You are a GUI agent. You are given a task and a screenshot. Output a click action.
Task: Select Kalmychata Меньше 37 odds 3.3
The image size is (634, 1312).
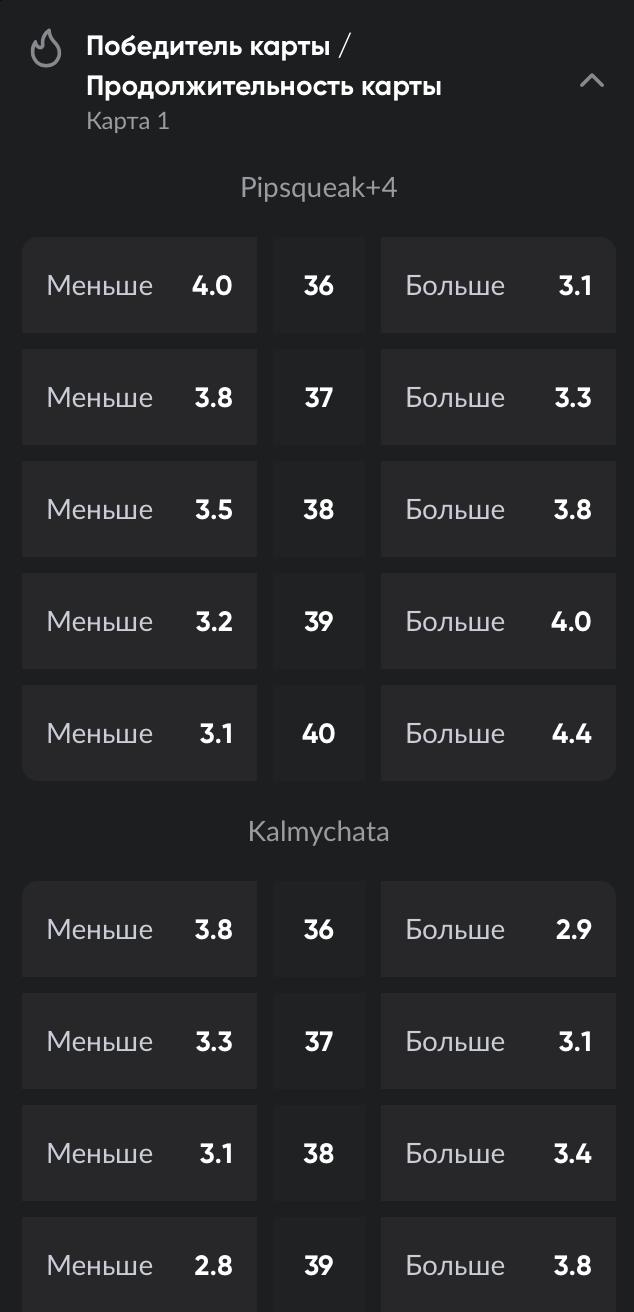coord(139,1042)
